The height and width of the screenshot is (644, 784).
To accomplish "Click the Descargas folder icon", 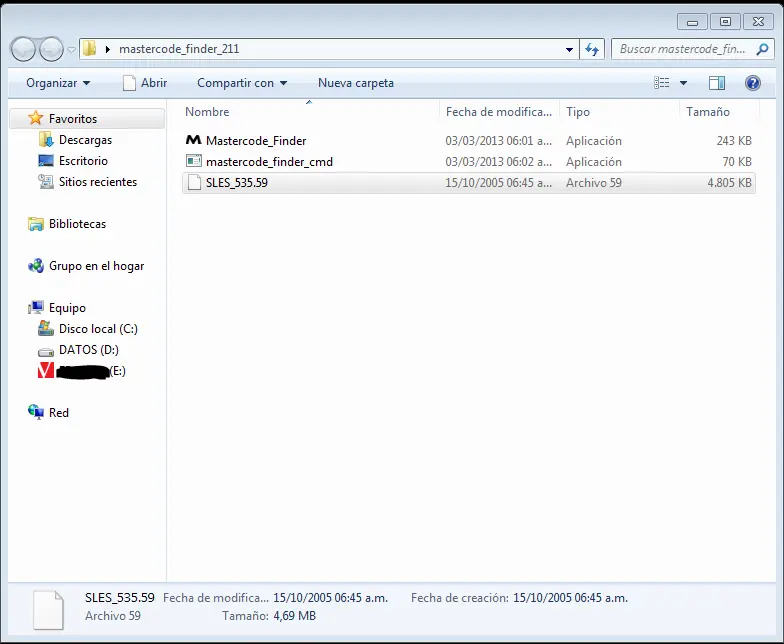I will tap(46, 140).
